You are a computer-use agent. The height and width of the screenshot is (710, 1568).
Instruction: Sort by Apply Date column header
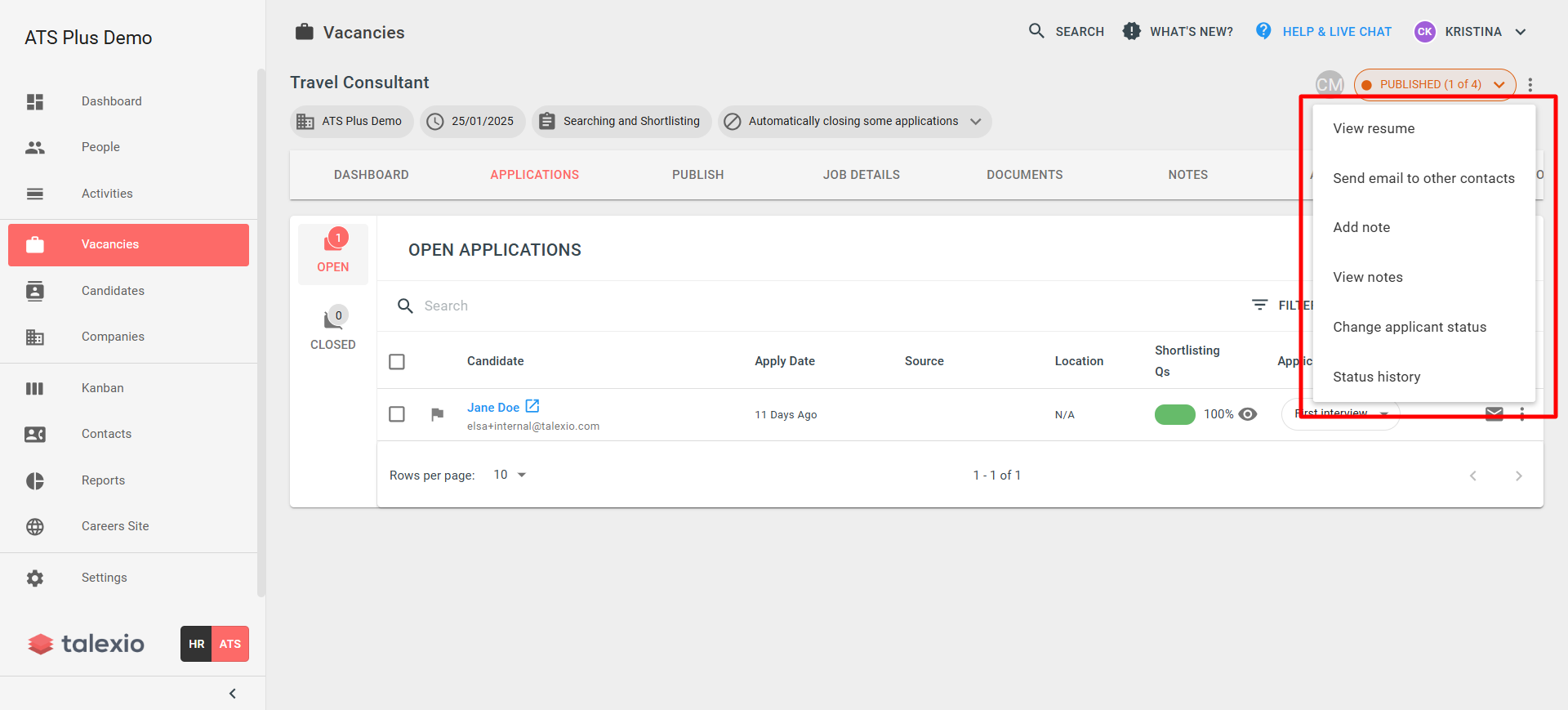pos(785,361)
